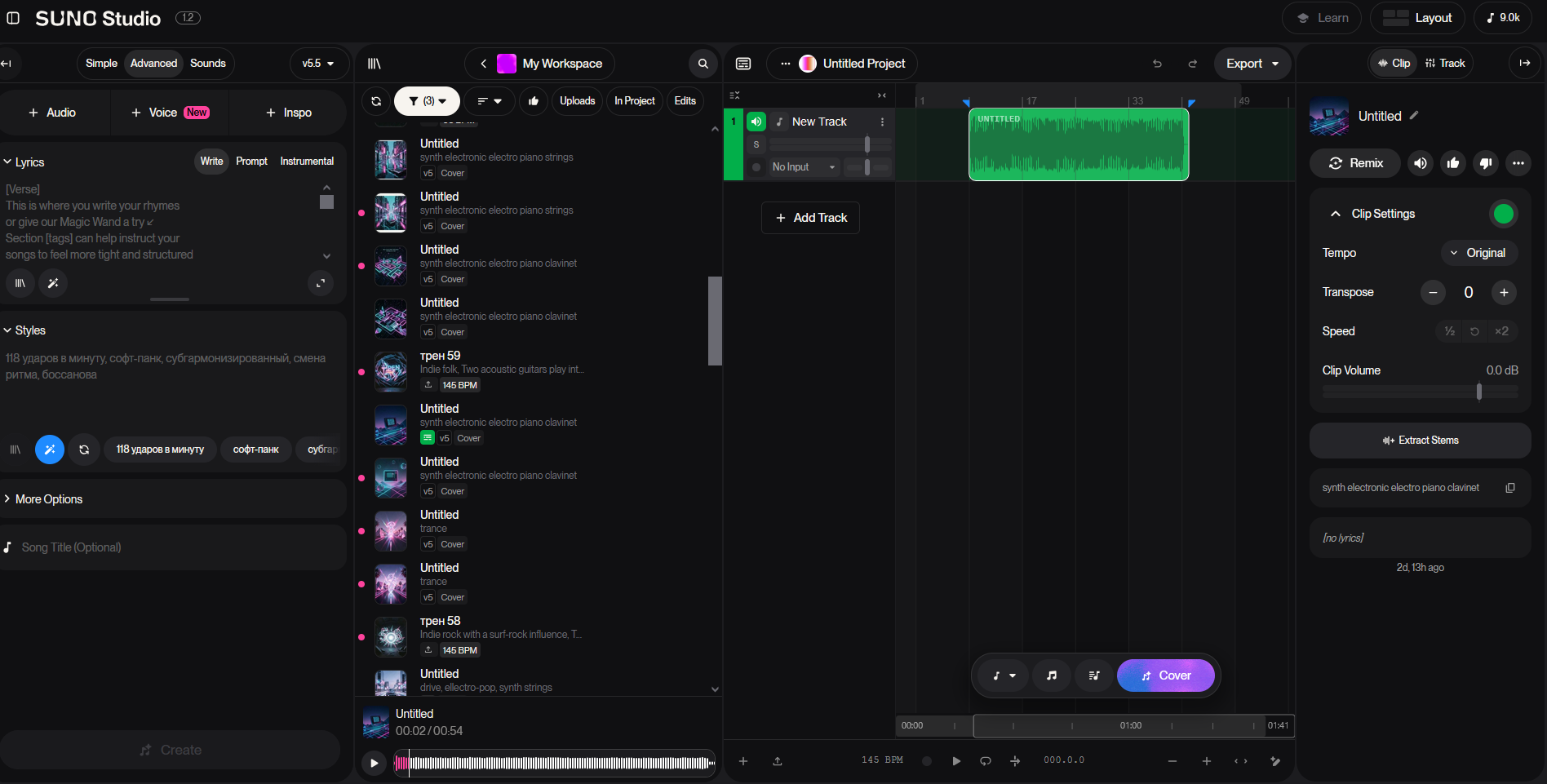Screen dimensions: 1547x784
Task: Click the Remix button
Action: coord(1355,163)
